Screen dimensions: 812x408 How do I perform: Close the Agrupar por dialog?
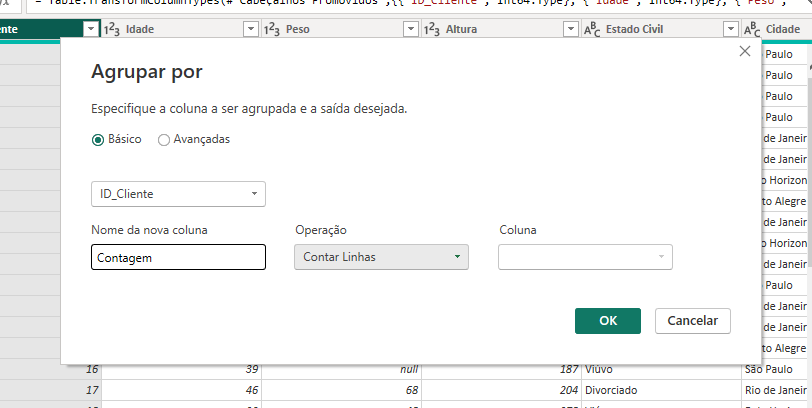pyautogui.click(x=745, y=51)
